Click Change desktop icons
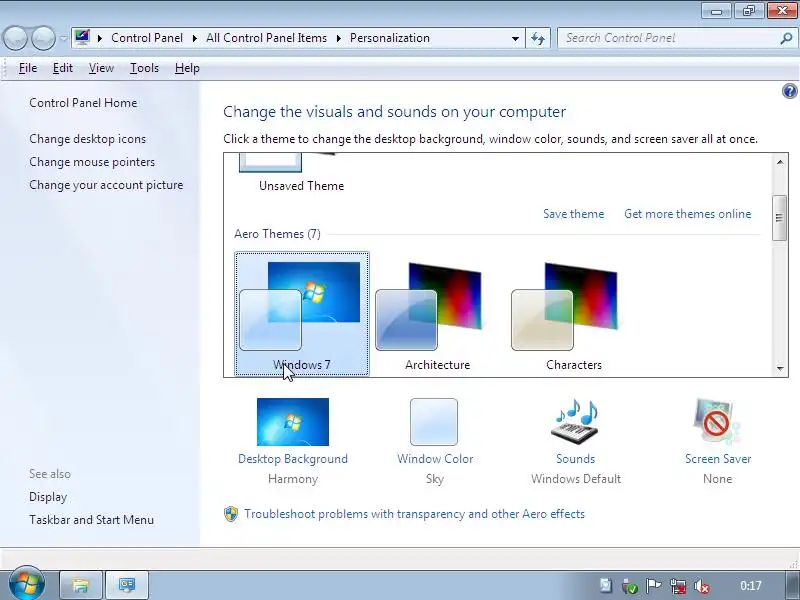The width and height of the screenshot is (800, 600). click(87, 139)
